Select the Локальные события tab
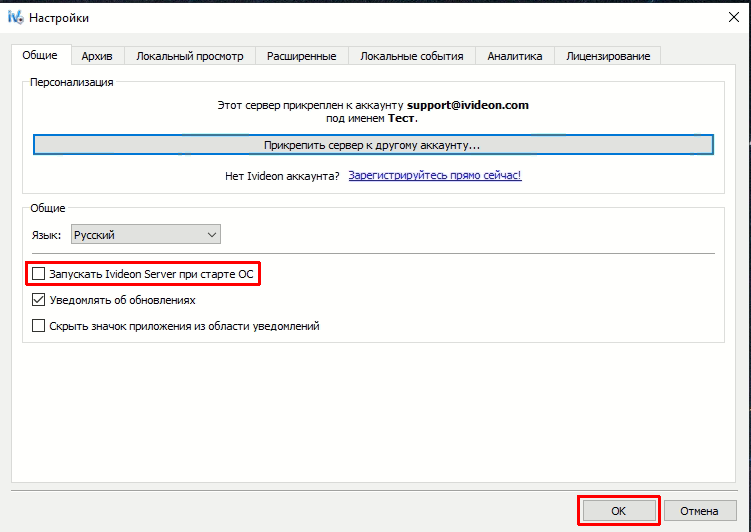Viewport: 751px width, 532px height. point(412,56)
